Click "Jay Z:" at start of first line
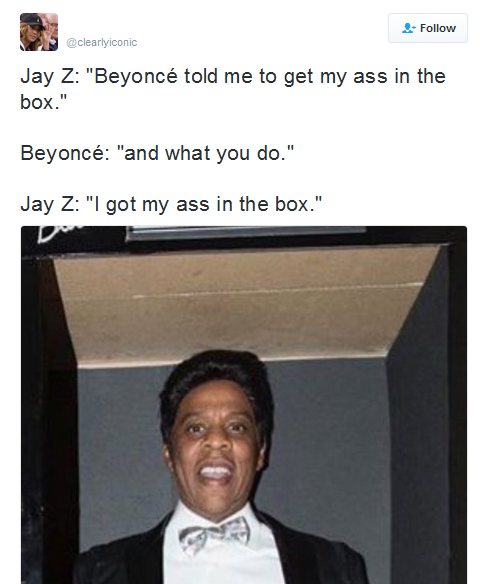Image resolution: width=480 pixels, height=584 pixels. pyautogui.click(x=50, y=77)
